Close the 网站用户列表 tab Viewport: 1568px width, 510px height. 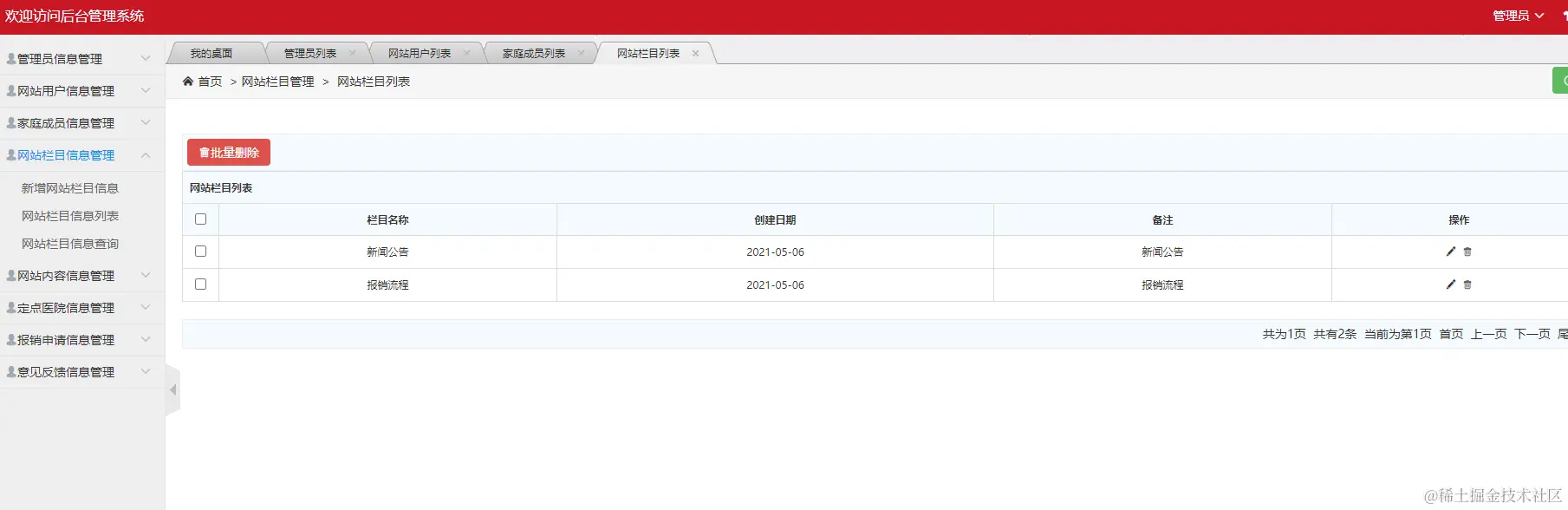coord(466,53)
